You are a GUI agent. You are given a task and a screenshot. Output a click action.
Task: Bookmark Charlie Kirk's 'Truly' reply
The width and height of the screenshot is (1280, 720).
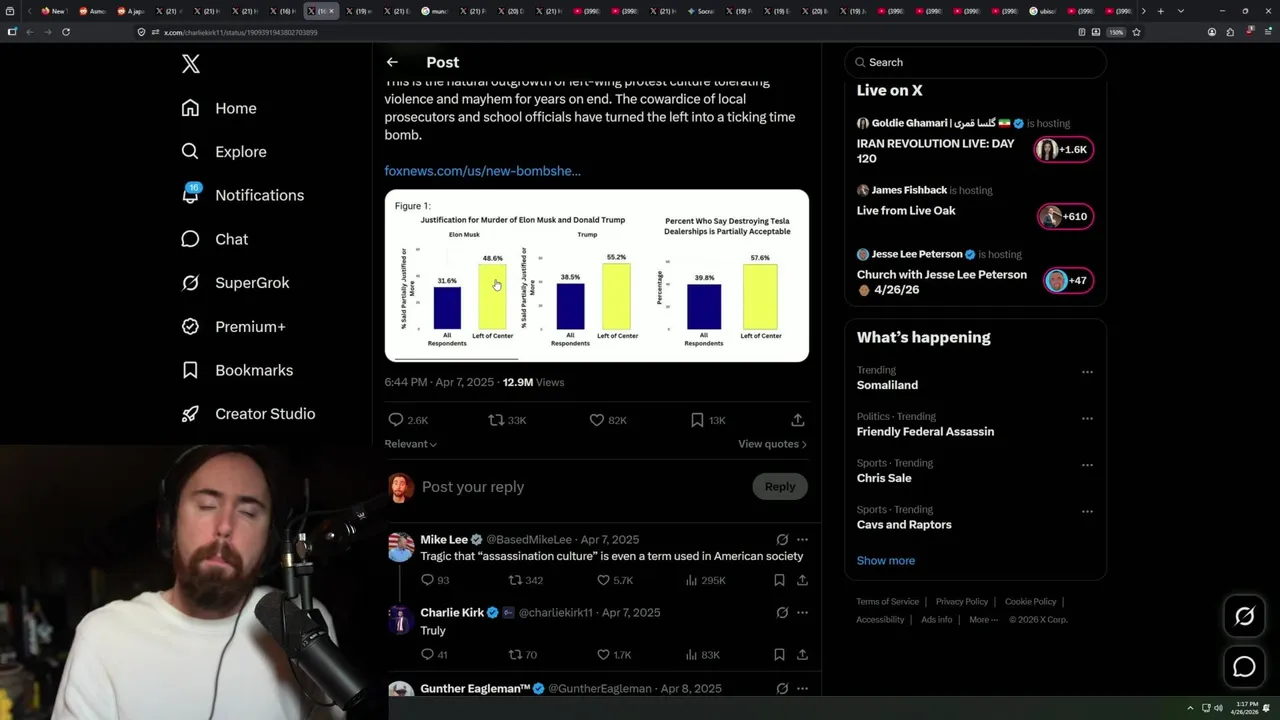point(779,655)
